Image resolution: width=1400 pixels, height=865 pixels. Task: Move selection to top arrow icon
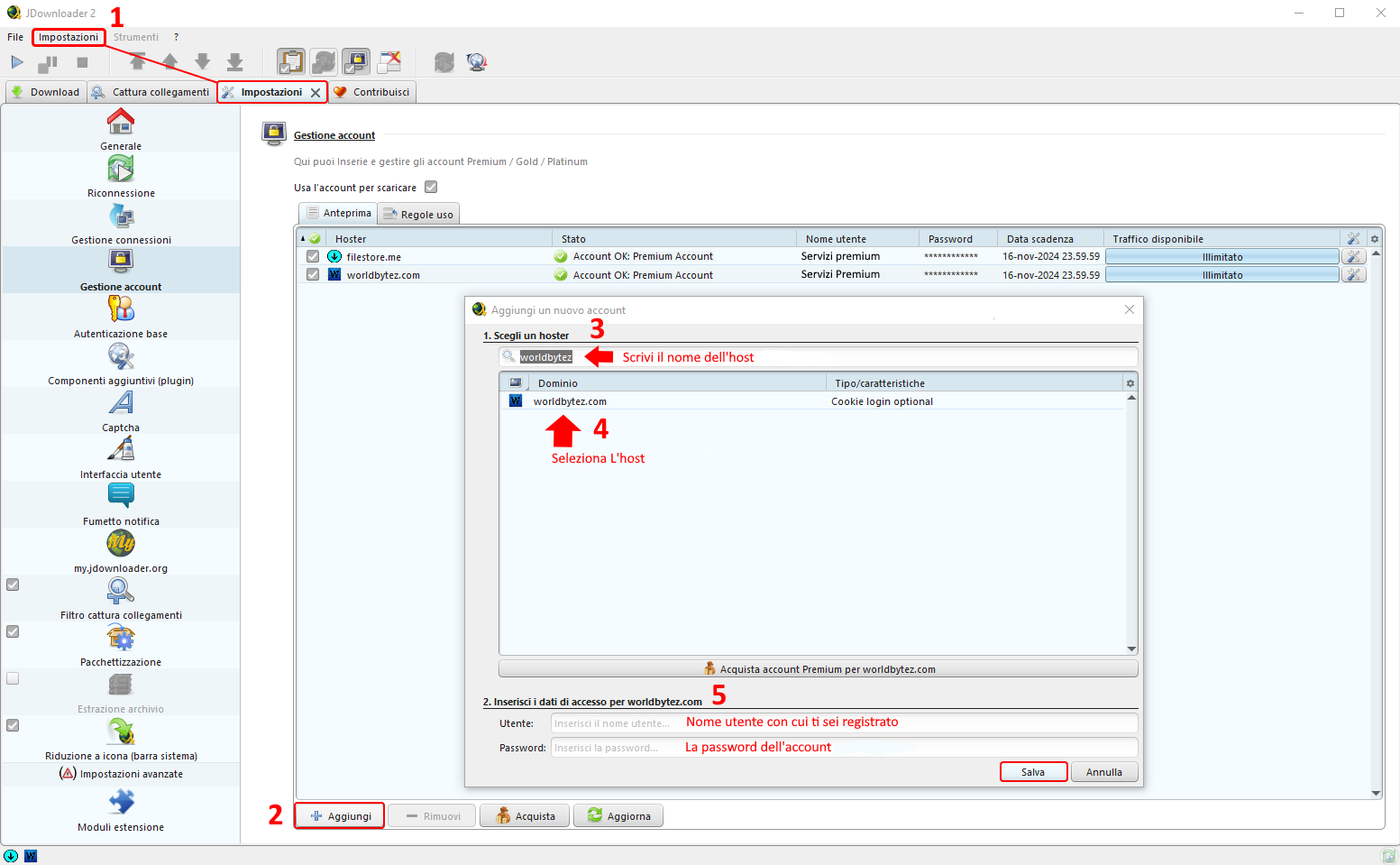tap(137, 61)
